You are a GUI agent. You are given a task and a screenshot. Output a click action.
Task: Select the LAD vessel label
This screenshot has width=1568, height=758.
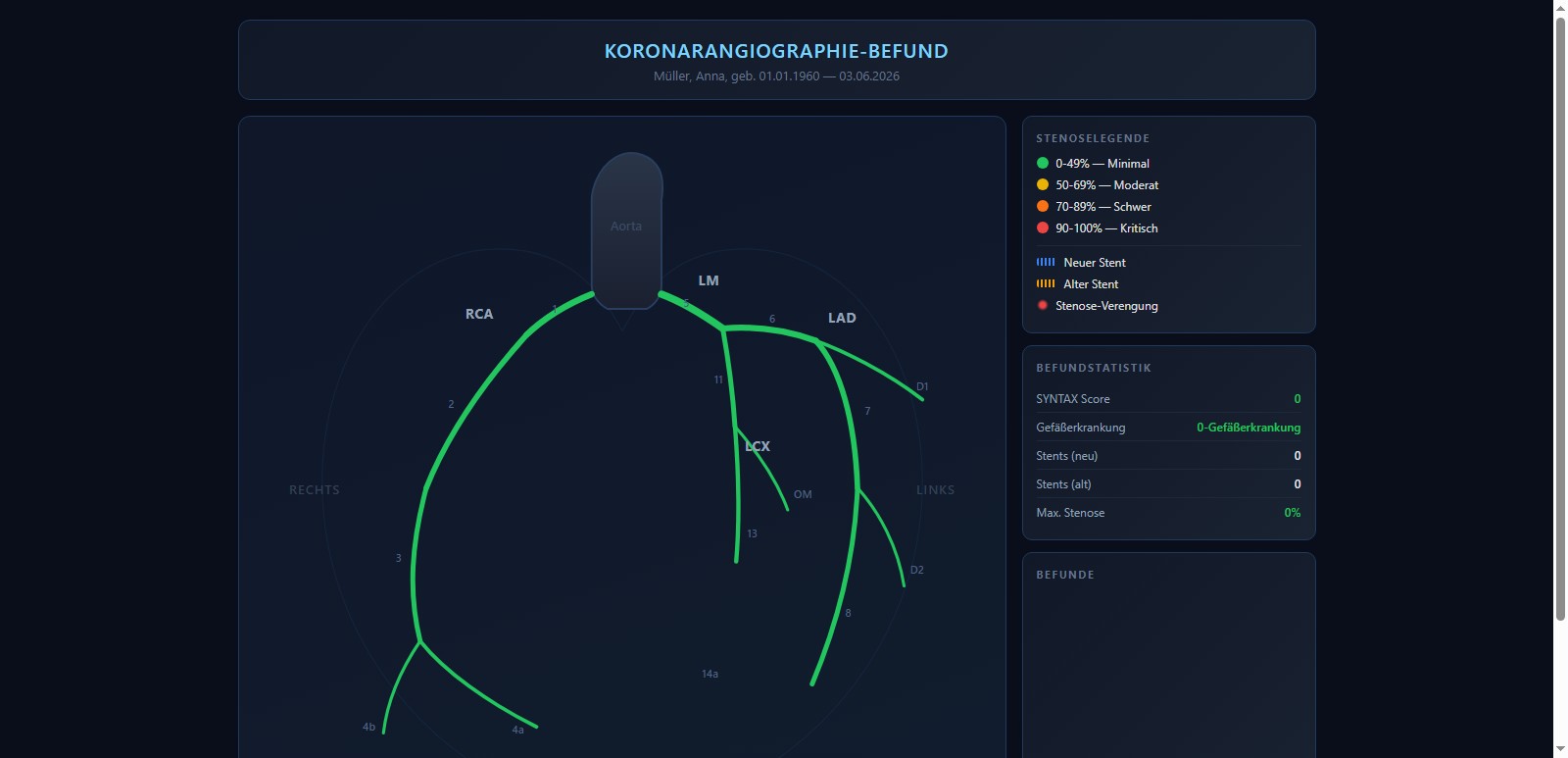tap(842, 318)
